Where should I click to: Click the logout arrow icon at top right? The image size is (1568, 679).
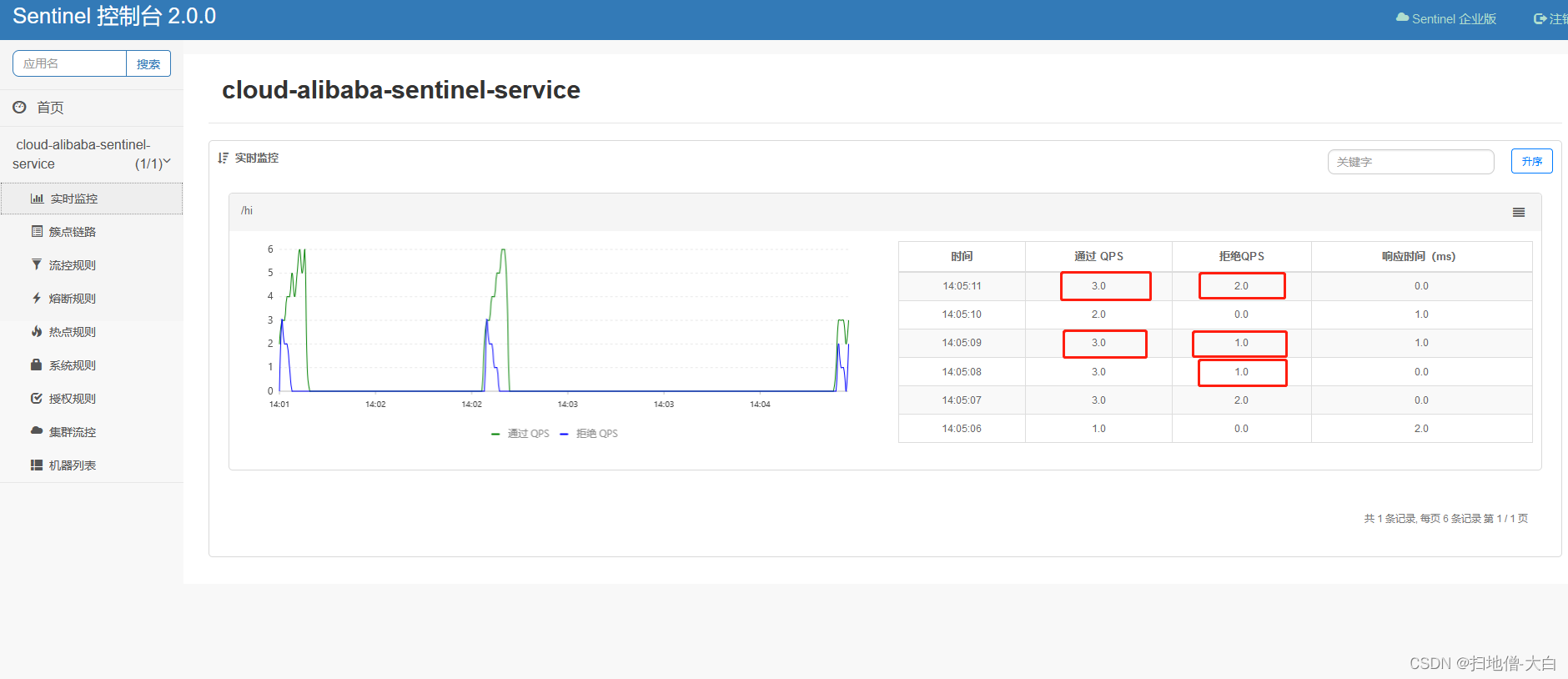click(x=1540, y=18)
